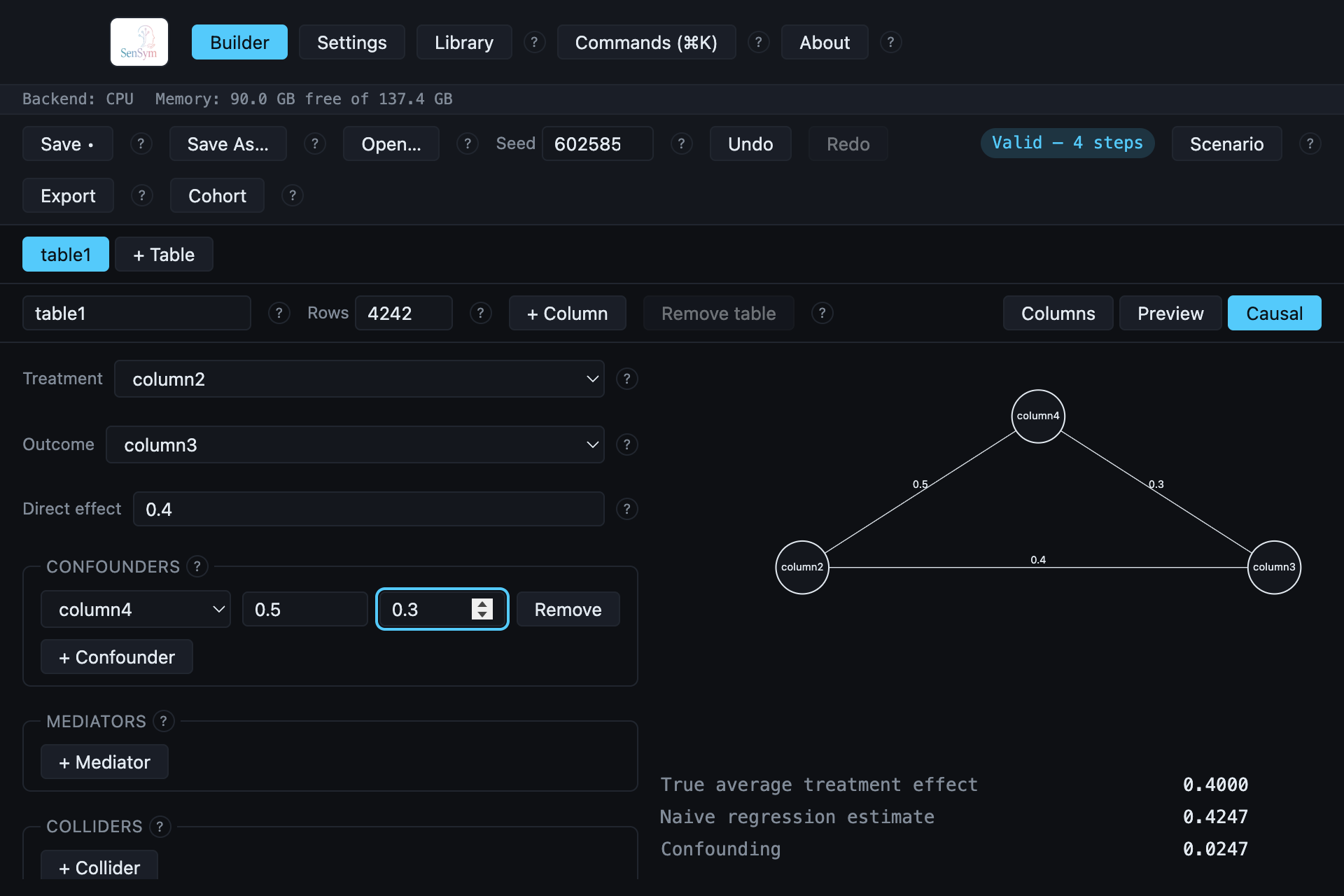1344x896 pixels.
Task: Focus the Rows input field
Action: (x=404, y=313)
